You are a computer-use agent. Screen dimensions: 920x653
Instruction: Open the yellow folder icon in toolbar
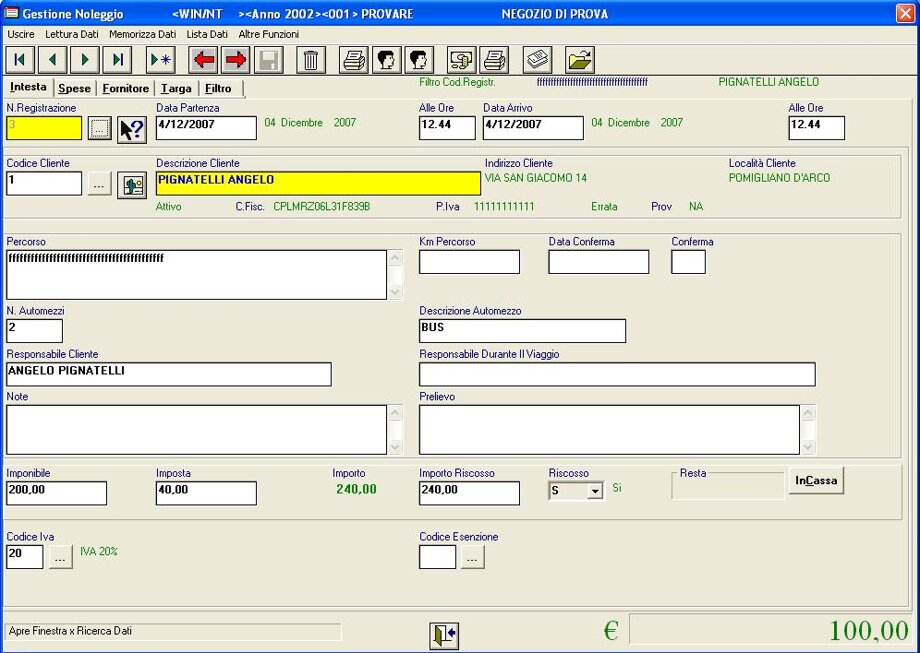(x=580, y=60)
